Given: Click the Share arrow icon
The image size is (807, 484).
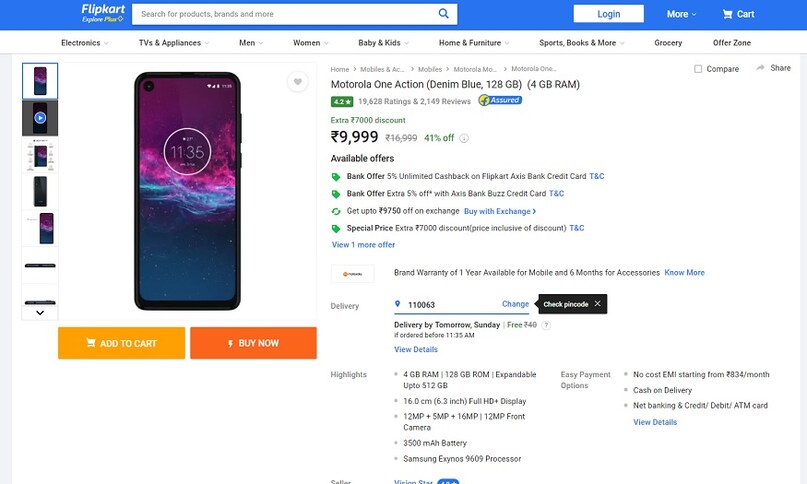Looking at the screenshot, I should (x=761, y=68).
